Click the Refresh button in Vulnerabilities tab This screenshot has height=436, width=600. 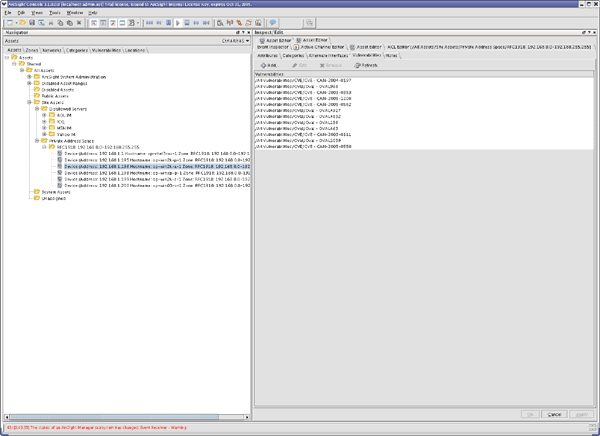(365, 65)
